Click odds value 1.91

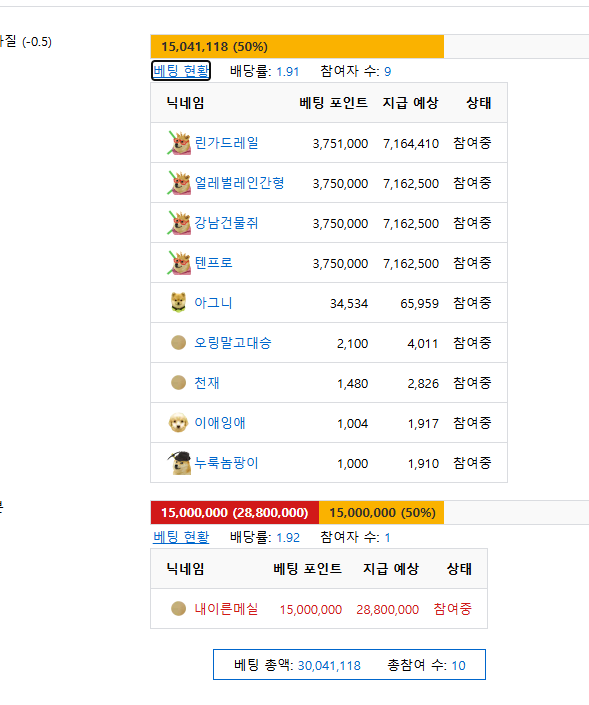click(x=288, y=71)
